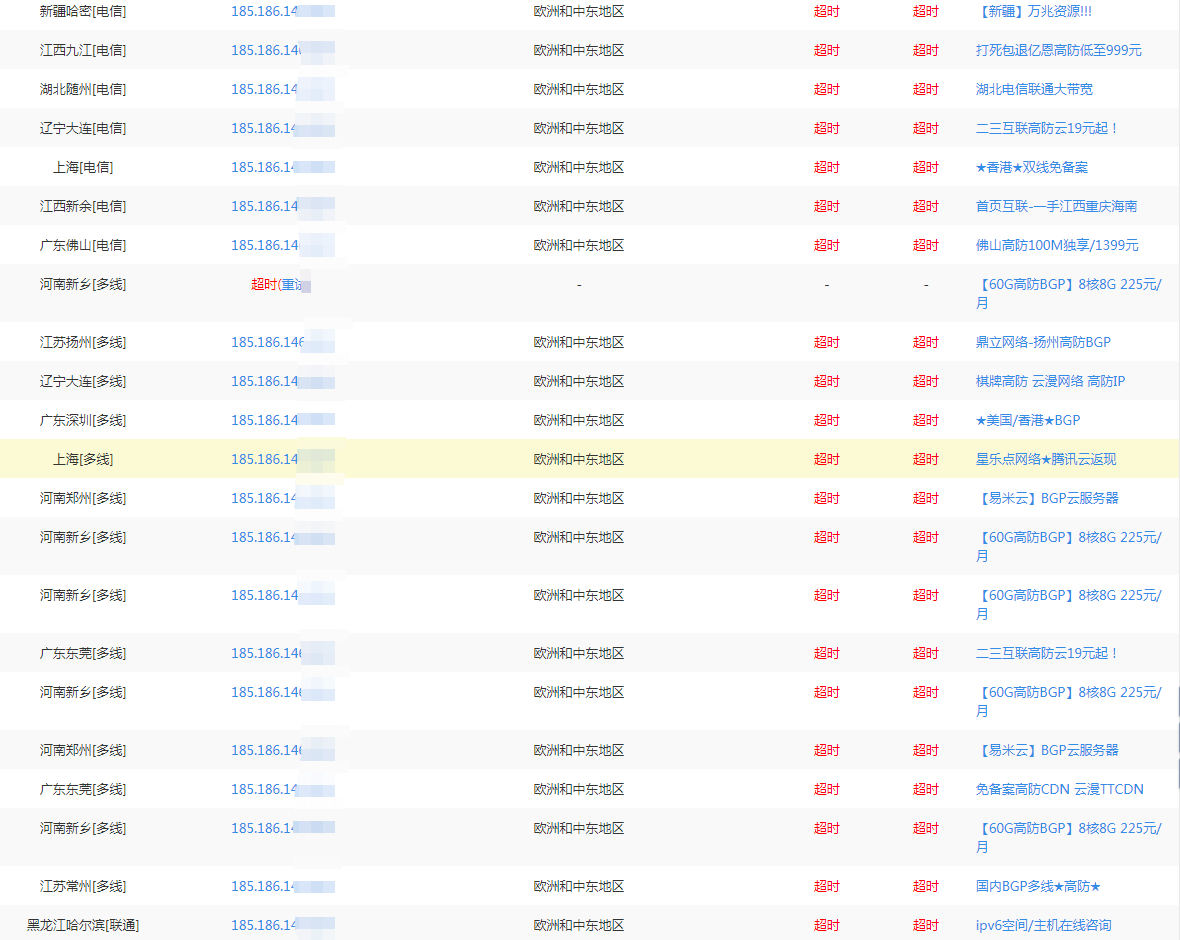The width and height of the screenshot is (1180, 940).
Task: Open the 佛山高防100M独享/1399元 link
Action: [x=1057, y=245]
